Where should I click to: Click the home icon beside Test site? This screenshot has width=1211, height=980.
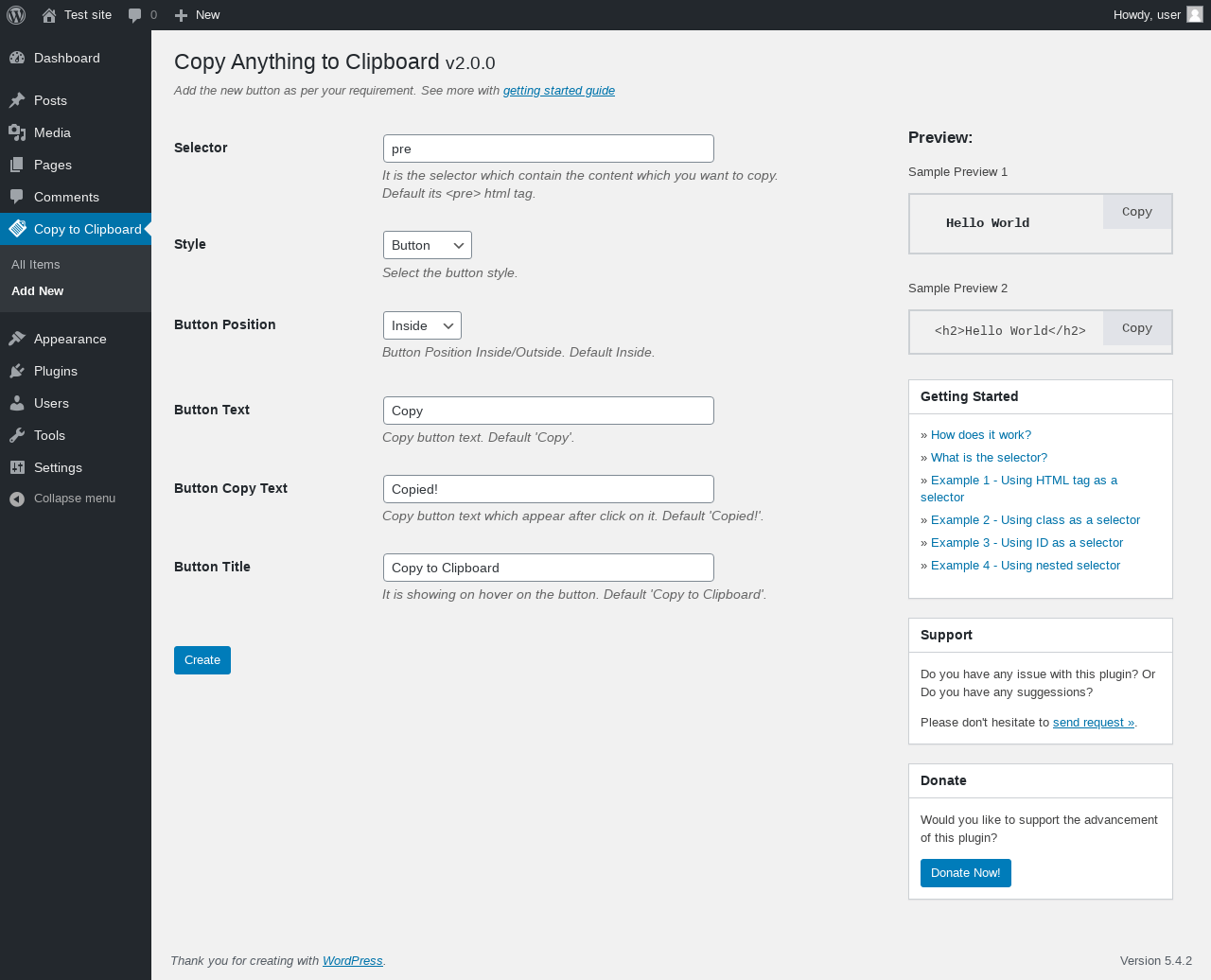coord(49,15)
